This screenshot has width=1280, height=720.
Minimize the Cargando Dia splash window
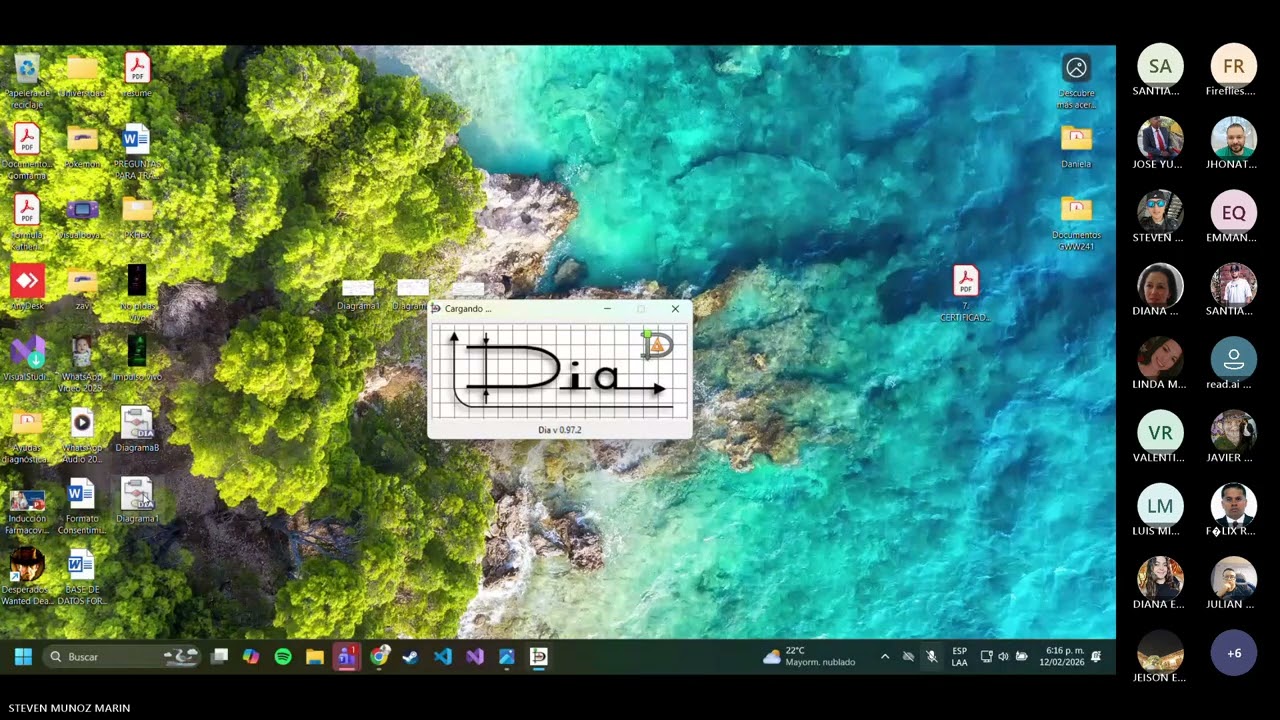[x=607, y=309]
